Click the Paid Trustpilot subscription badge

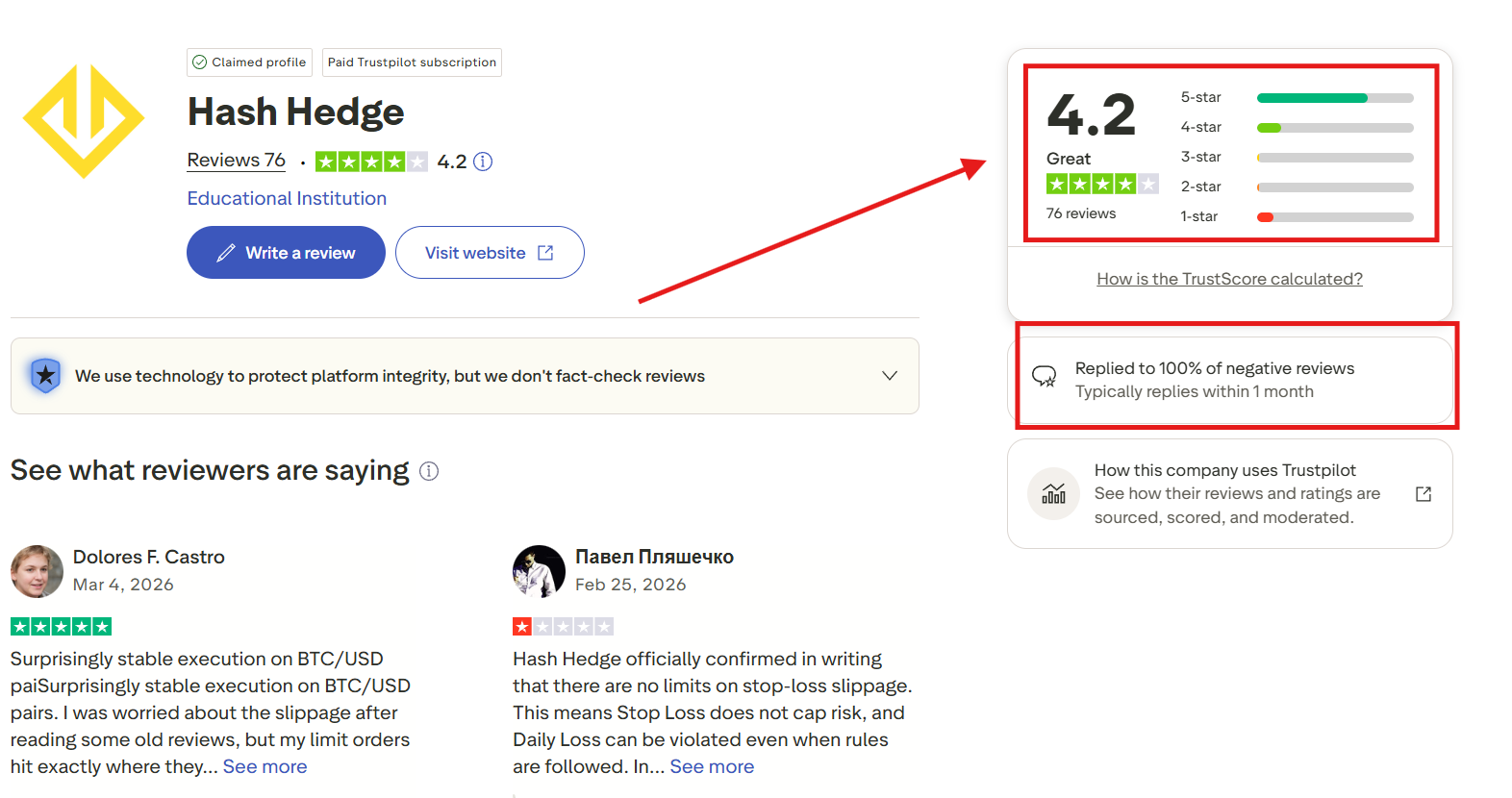[412, 62]
